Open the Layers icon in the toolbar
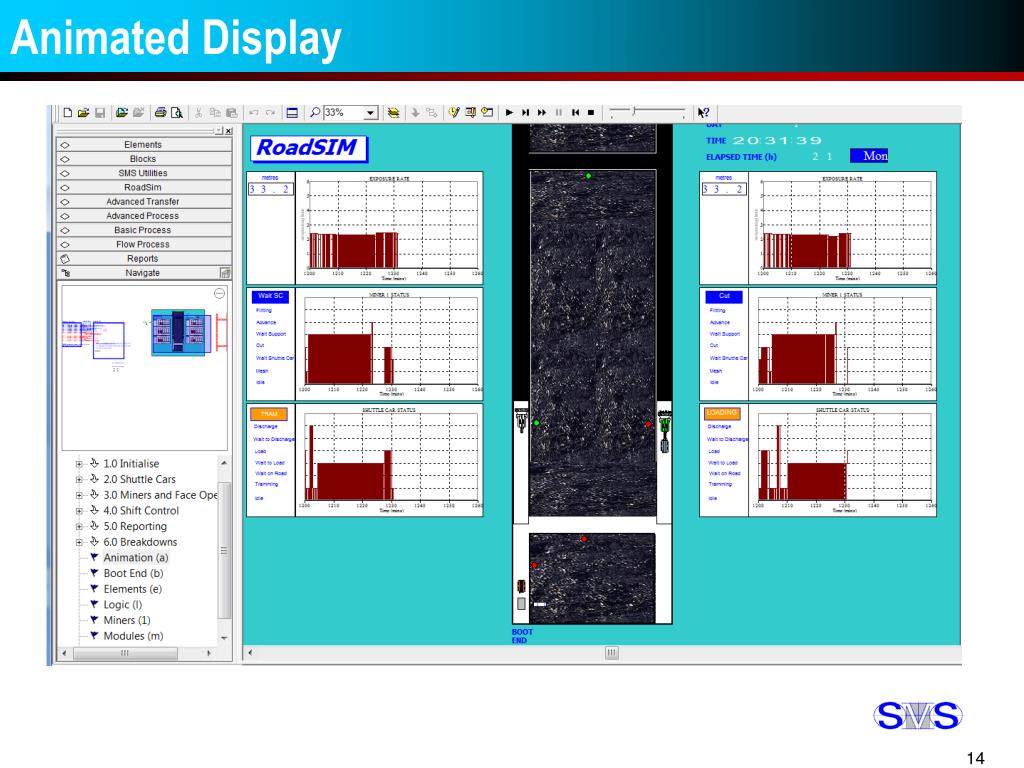The image size is (1024, 768). tap(393, 113)
